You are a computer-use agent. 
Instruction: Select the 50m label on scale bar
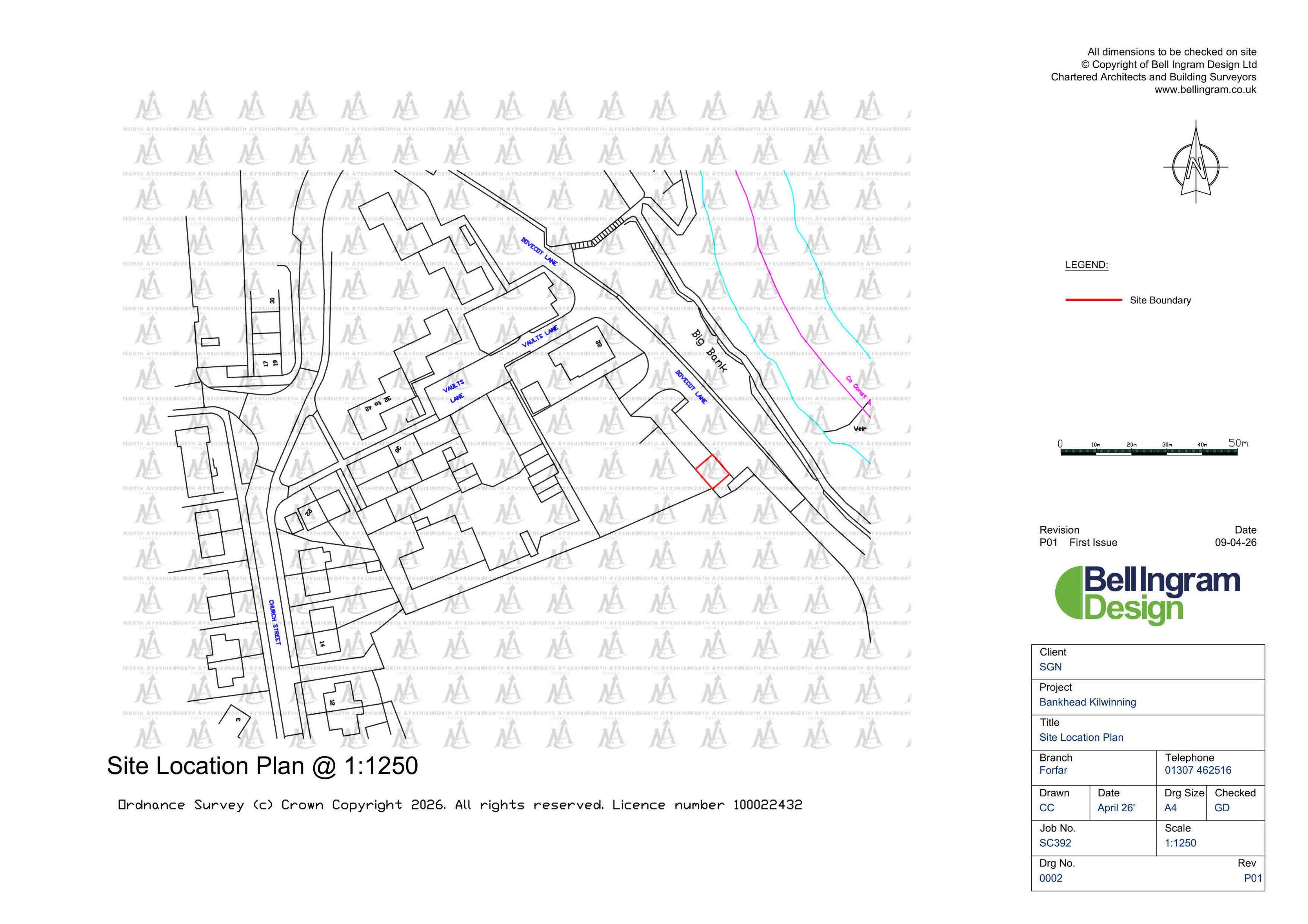pyautogui.click(x=1238, y=442)
